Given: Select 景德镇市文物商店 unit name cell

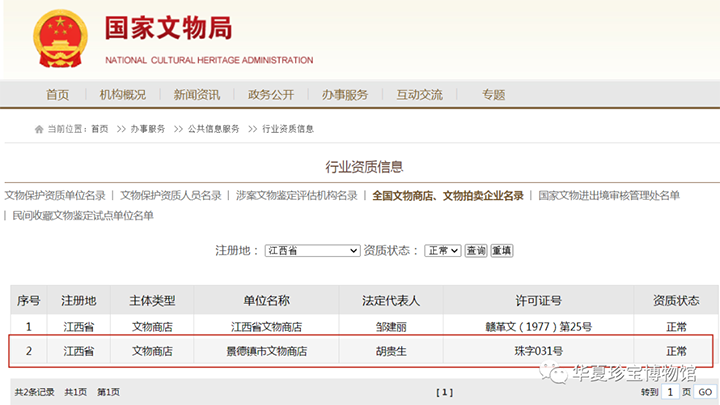Looking at the screenshot, I should click(x=266, y=351).
